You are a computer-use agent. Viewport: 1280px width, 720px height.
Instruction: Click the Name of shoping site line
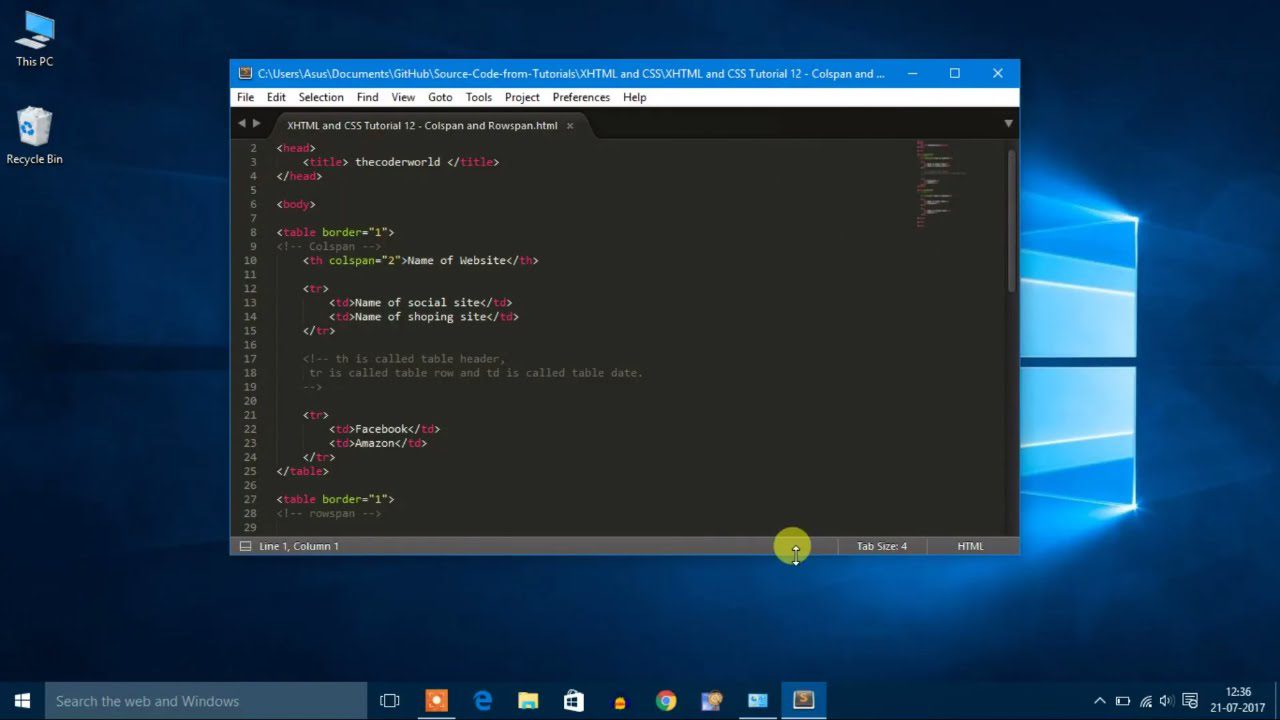coord(424,316)
